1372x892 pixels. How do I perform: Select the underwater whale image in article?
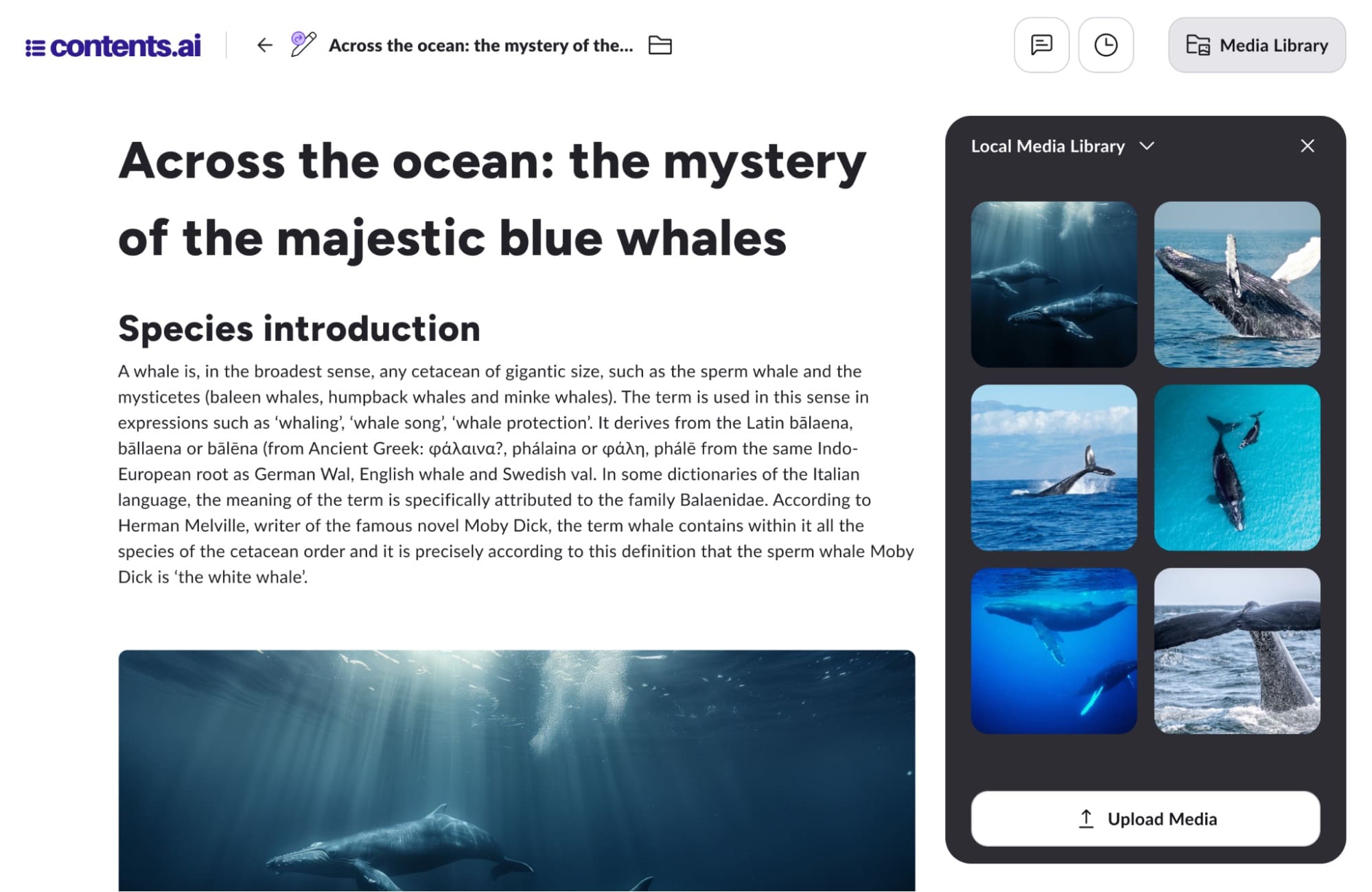tap(516, 771)
